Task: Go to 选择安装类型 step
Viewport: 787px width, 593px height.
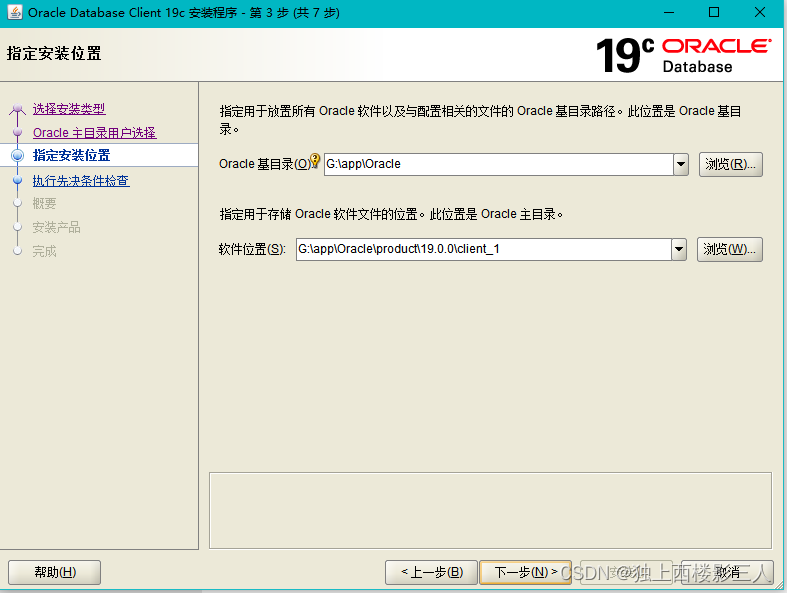Action: [x=69, y=108]
